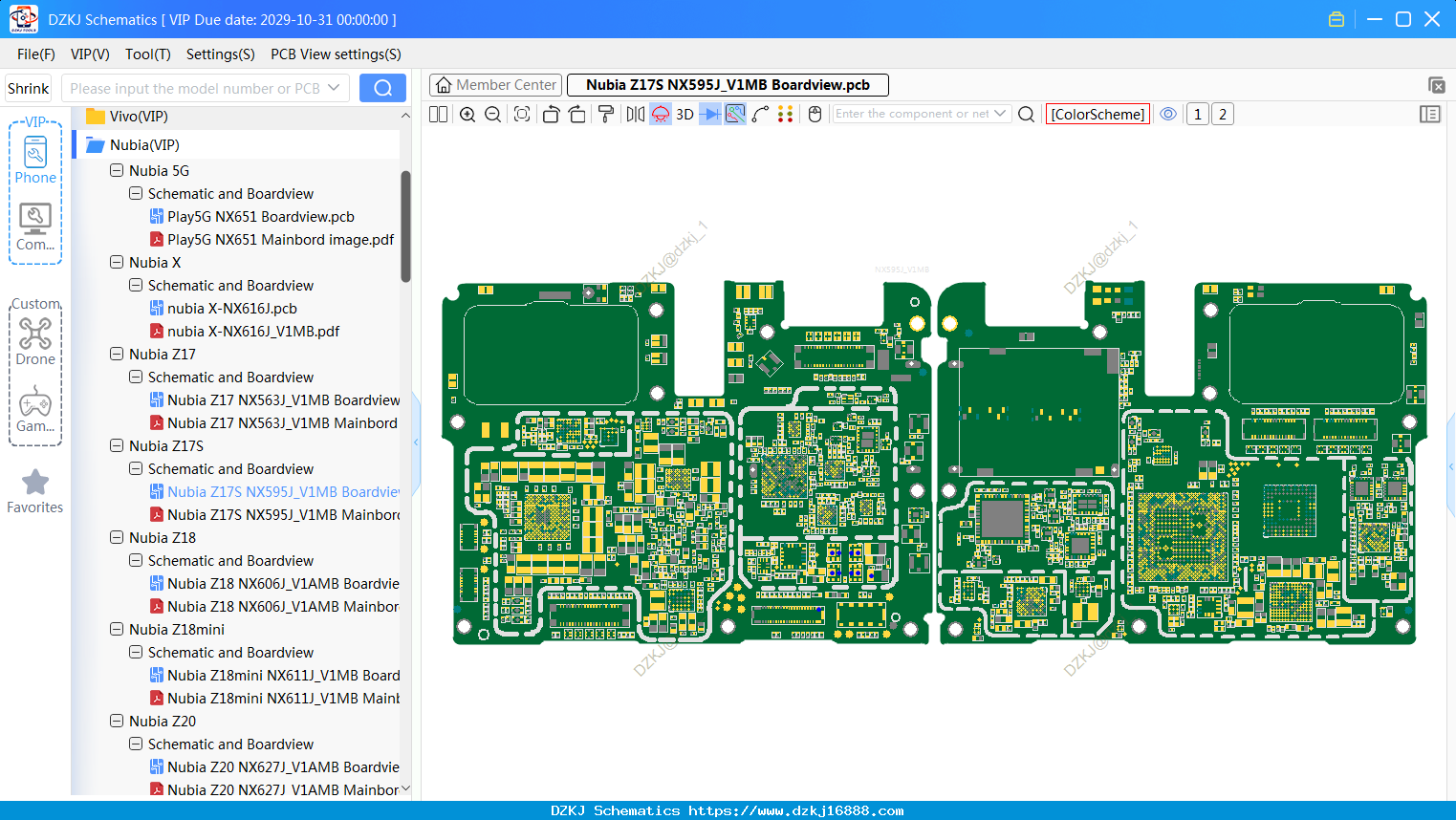Open the VIP(V) menu
Viewport: 1456px width, 820px height.
point(90,54)
